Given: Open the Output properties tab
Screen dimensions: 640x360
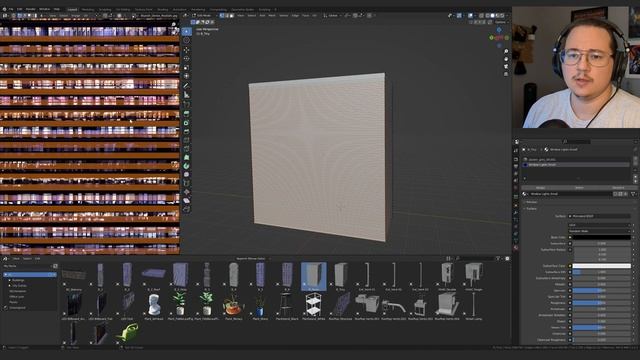Looking at the screenshot, I should (516, 166).
